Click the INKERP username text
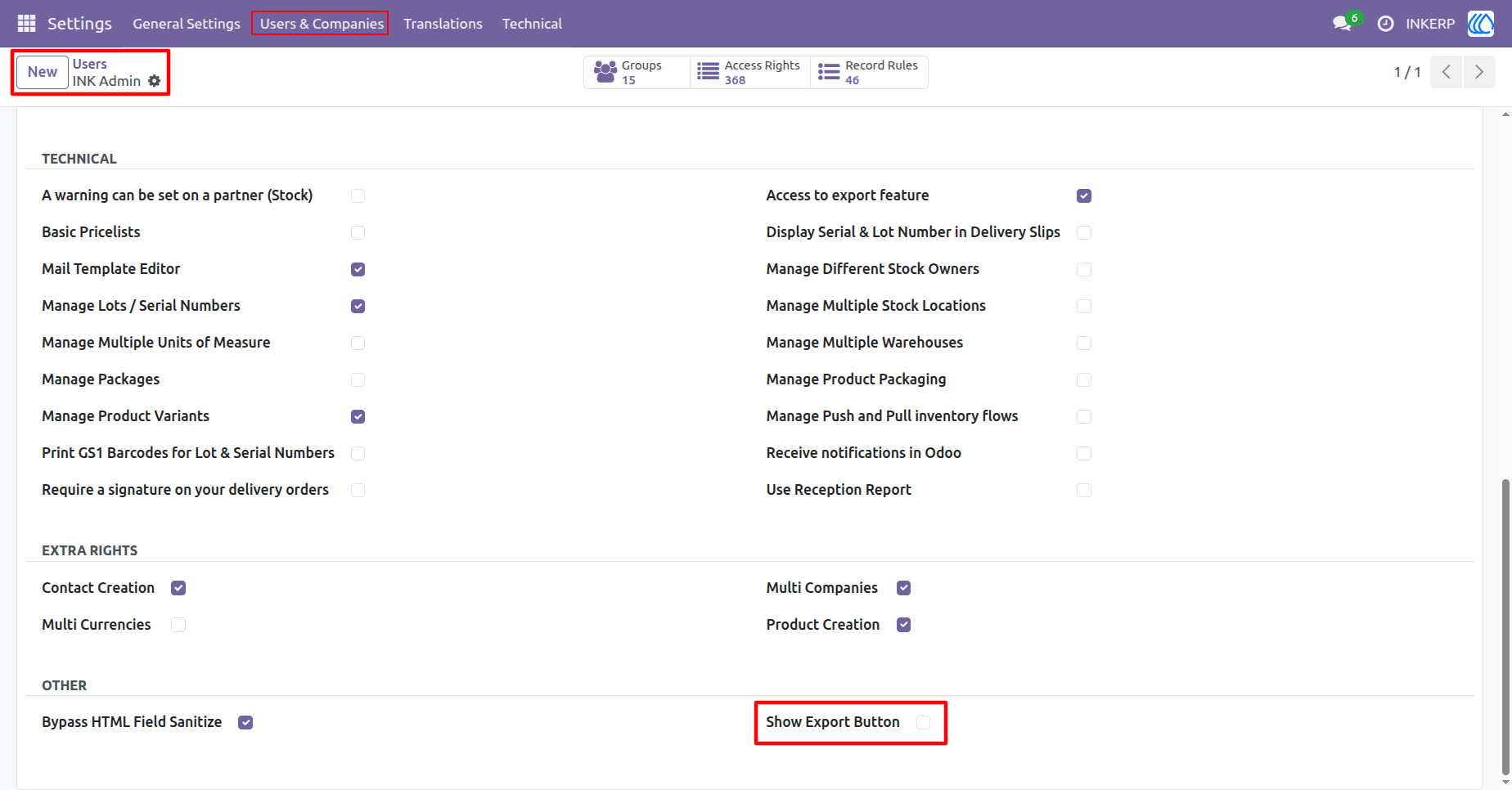 (x=1430, y=24)
